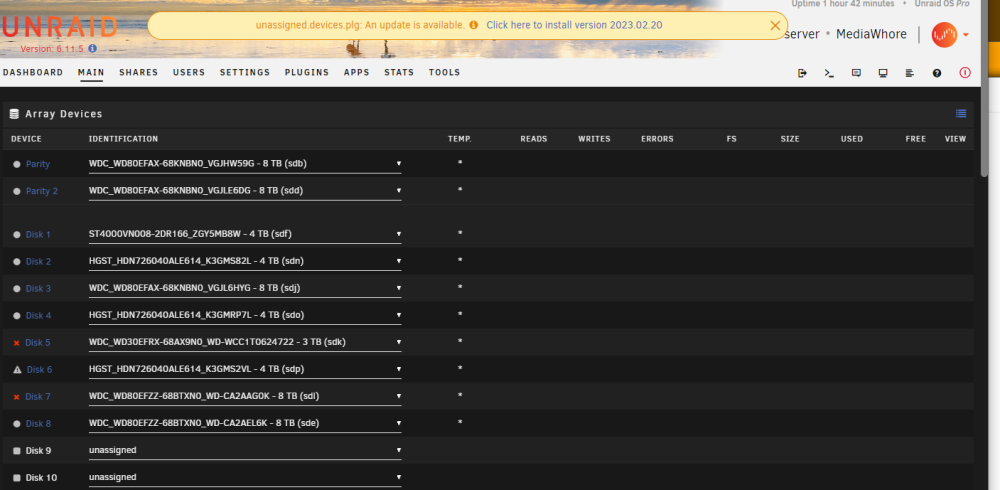Open the Disk 7 link
This screenshot has height=490, width=1000.
pos(38,397)
